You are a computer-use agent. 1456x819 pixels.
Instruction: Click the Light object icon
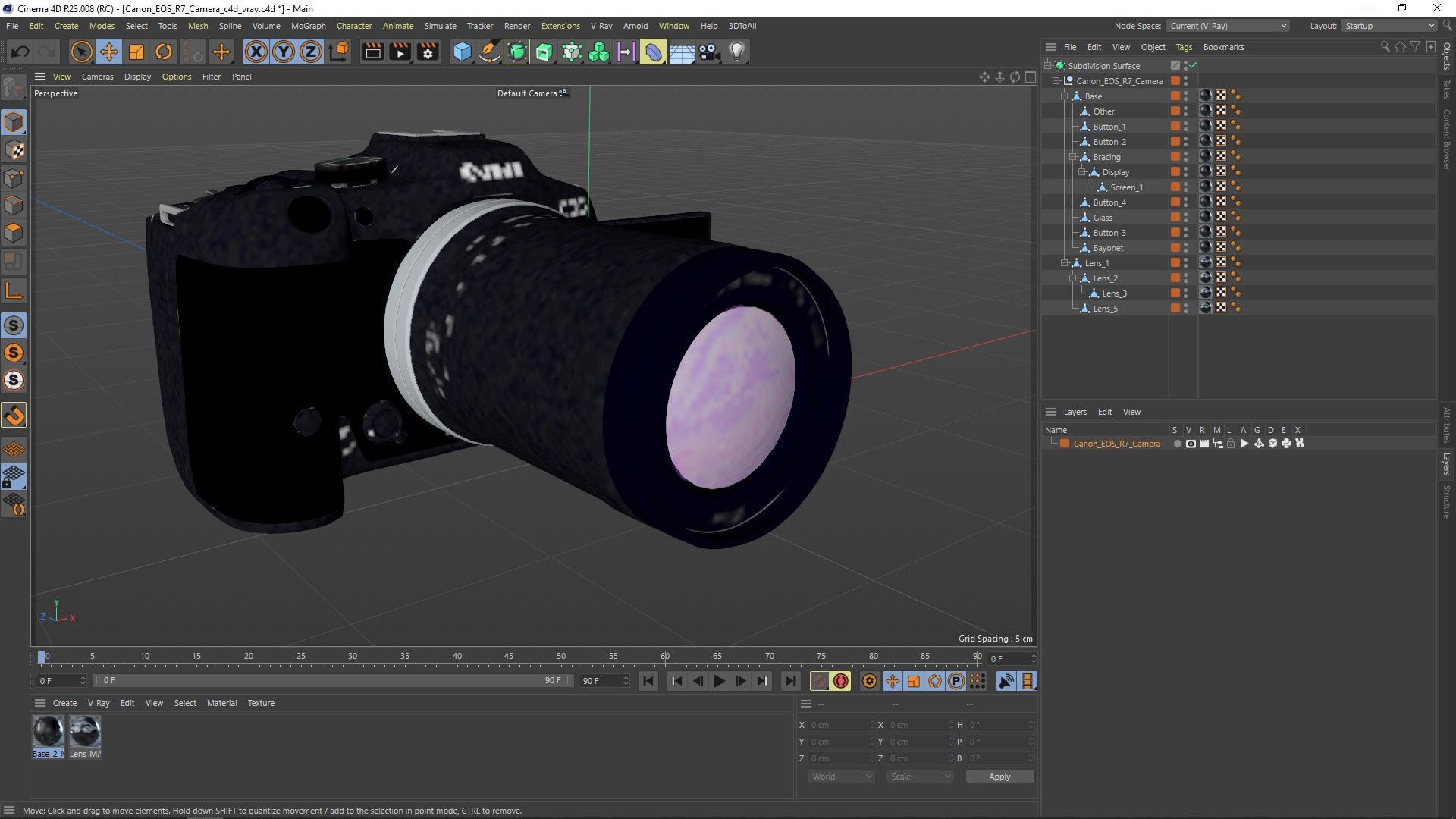(737, 52)
